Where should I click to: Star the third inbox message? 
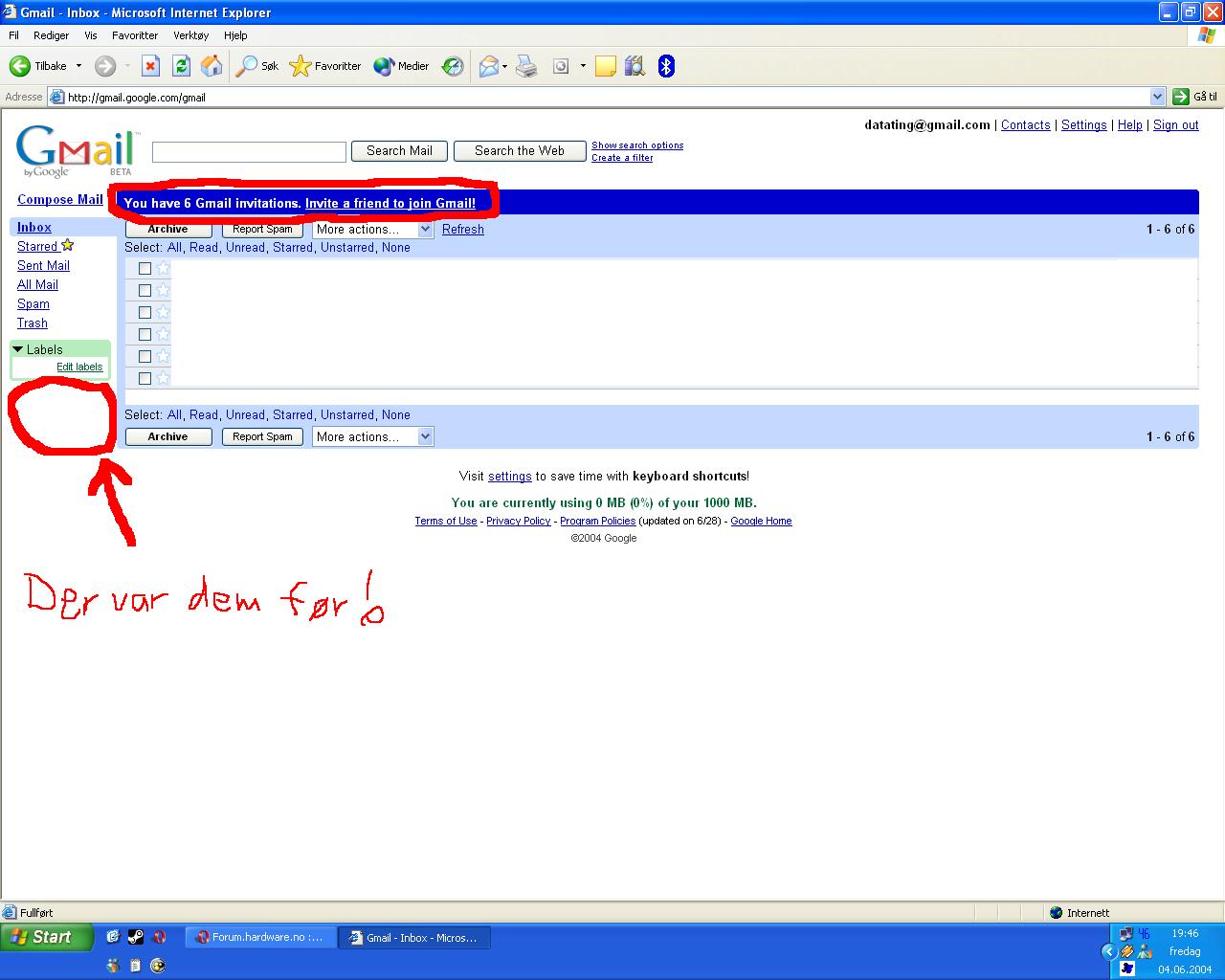pyautogui.click(x=163, y=312)
